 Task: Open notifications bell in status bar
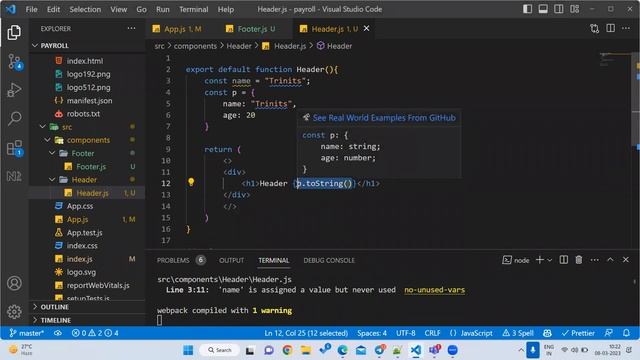pos(626,333)
